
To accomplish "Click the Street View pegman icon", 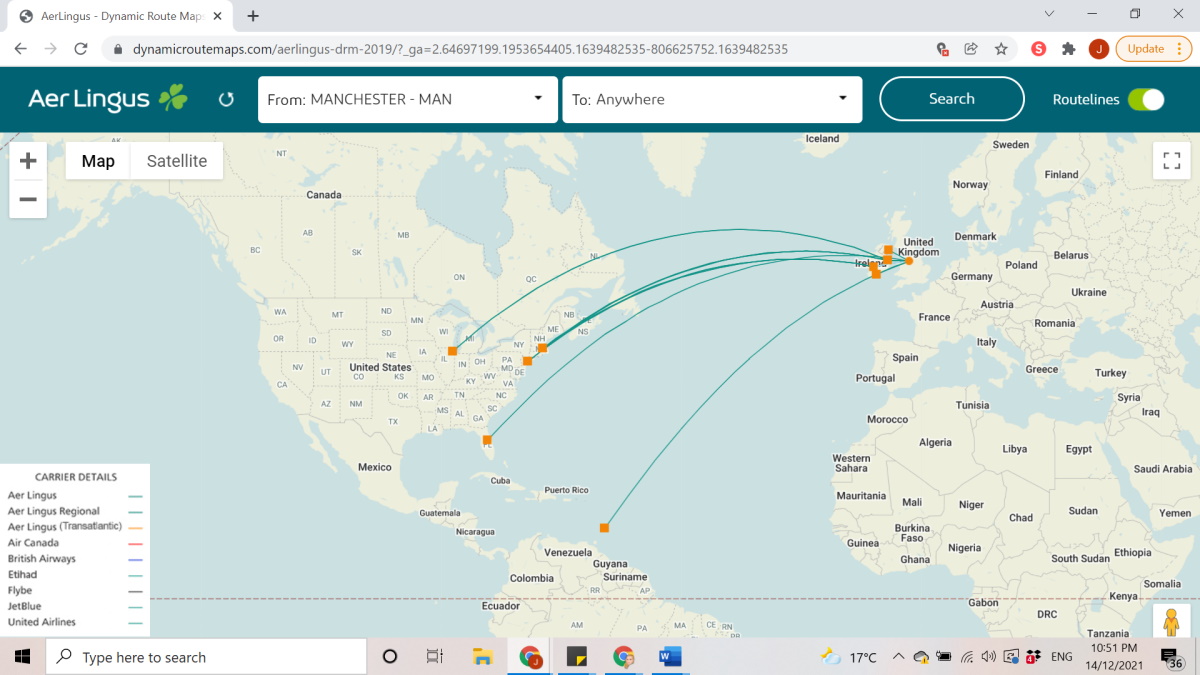I will (1172, 621).
